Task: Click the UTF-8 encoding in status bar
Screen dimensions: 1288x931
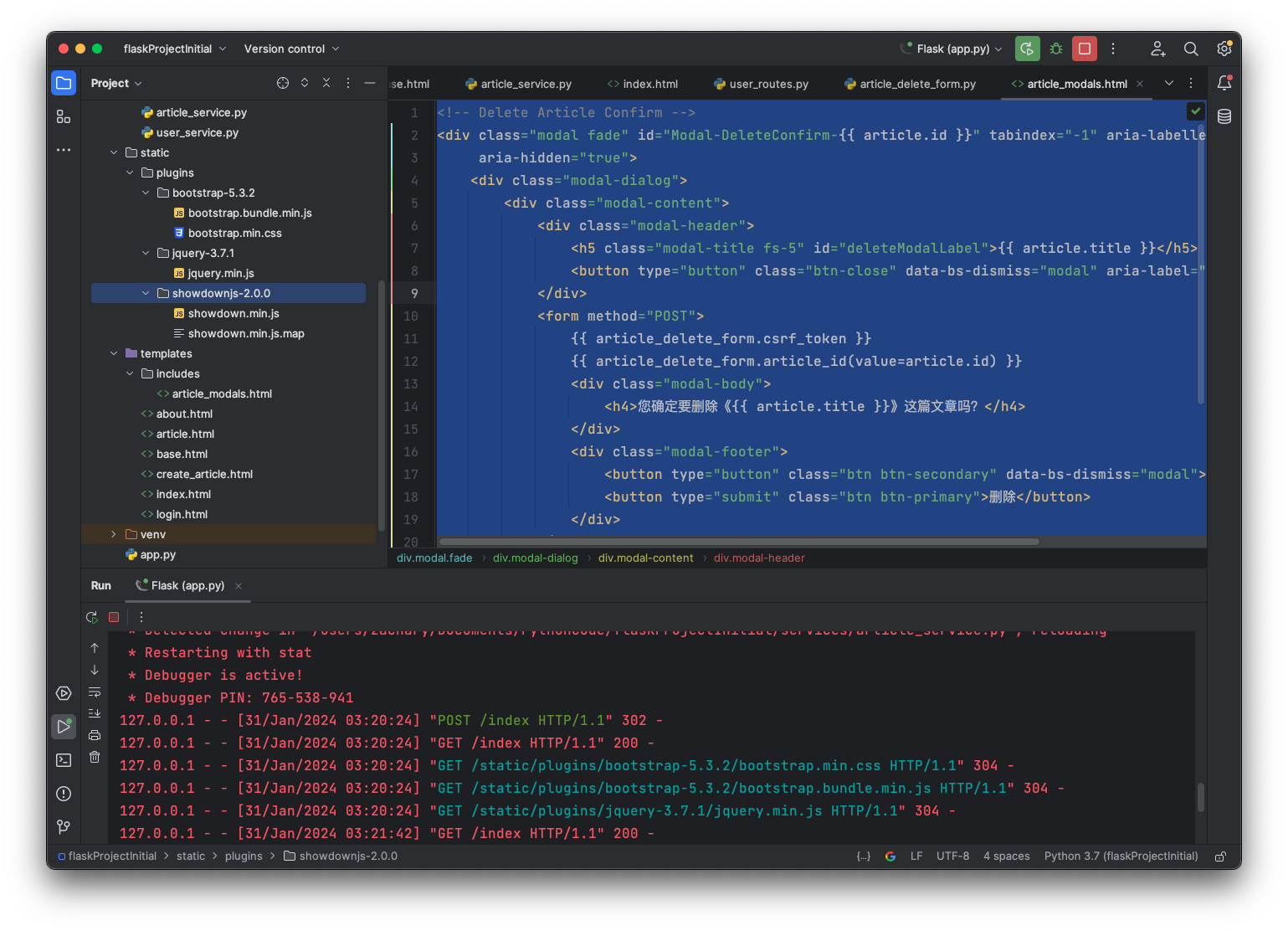Action: click(952, 856)
